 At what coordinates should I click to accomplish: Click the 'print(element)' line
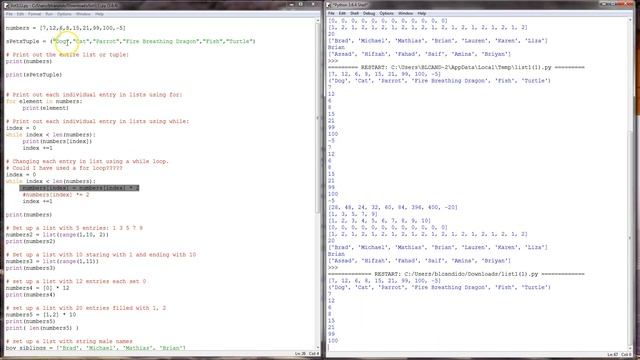45,108
